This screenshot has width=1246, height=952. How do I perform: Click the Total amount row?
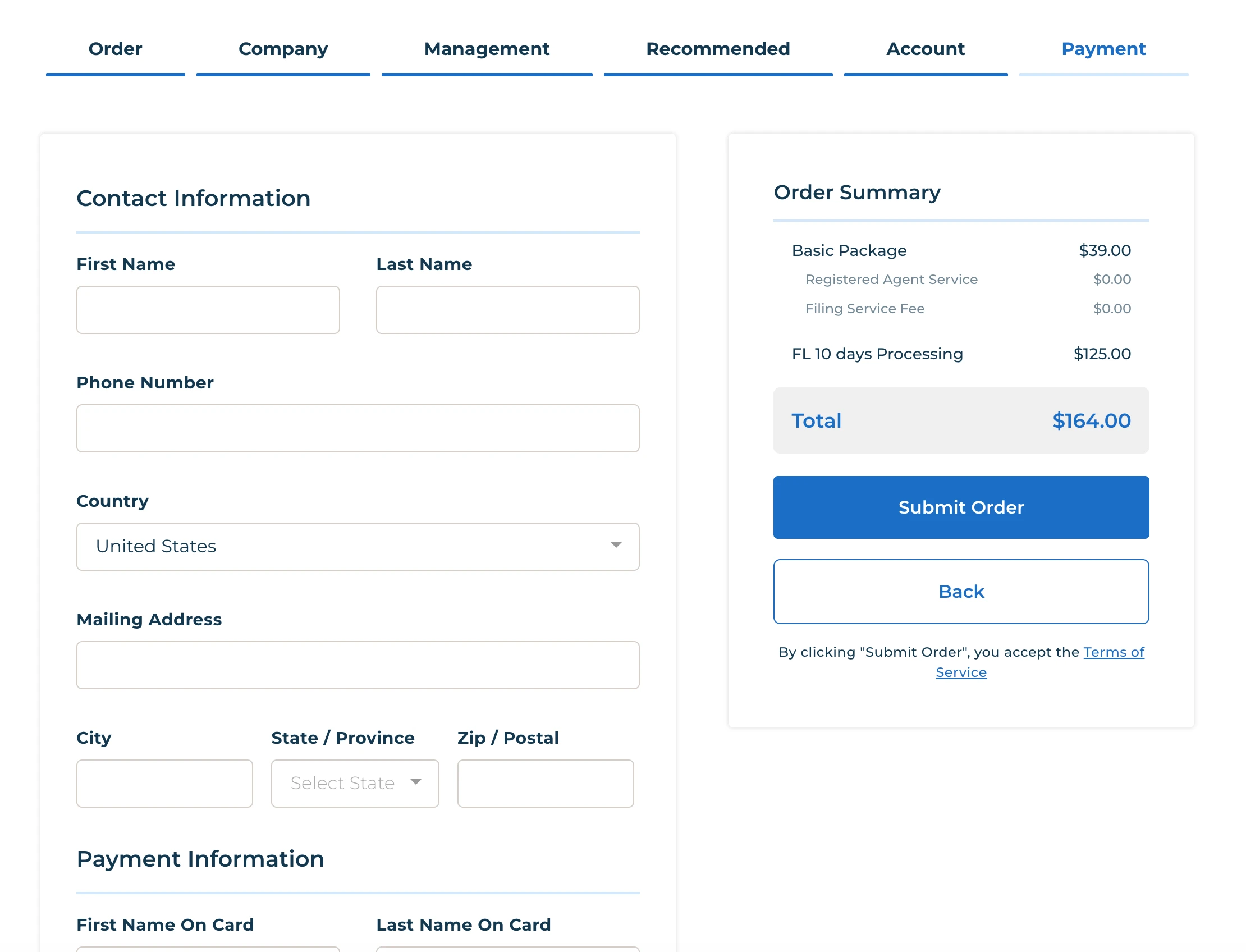tap(960, 420)
